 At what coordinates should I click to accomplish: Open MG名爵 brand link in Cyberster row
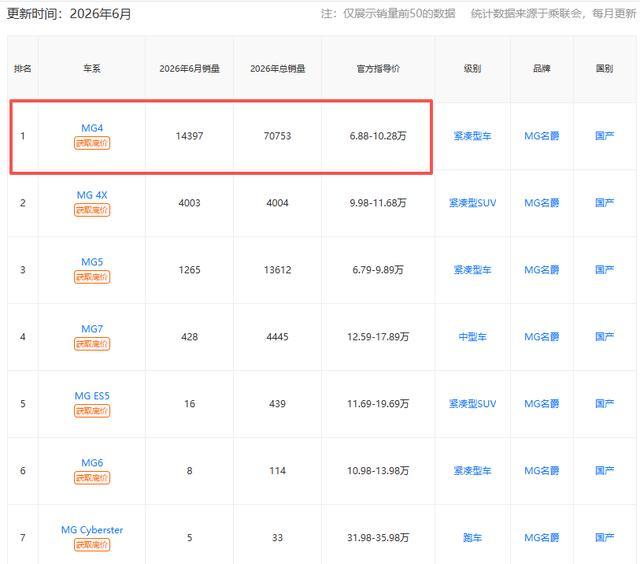542,537
